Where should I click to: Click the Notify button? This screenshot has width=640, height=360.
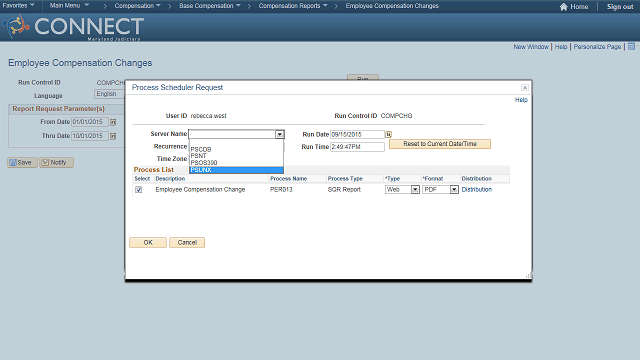pos(56,162)
